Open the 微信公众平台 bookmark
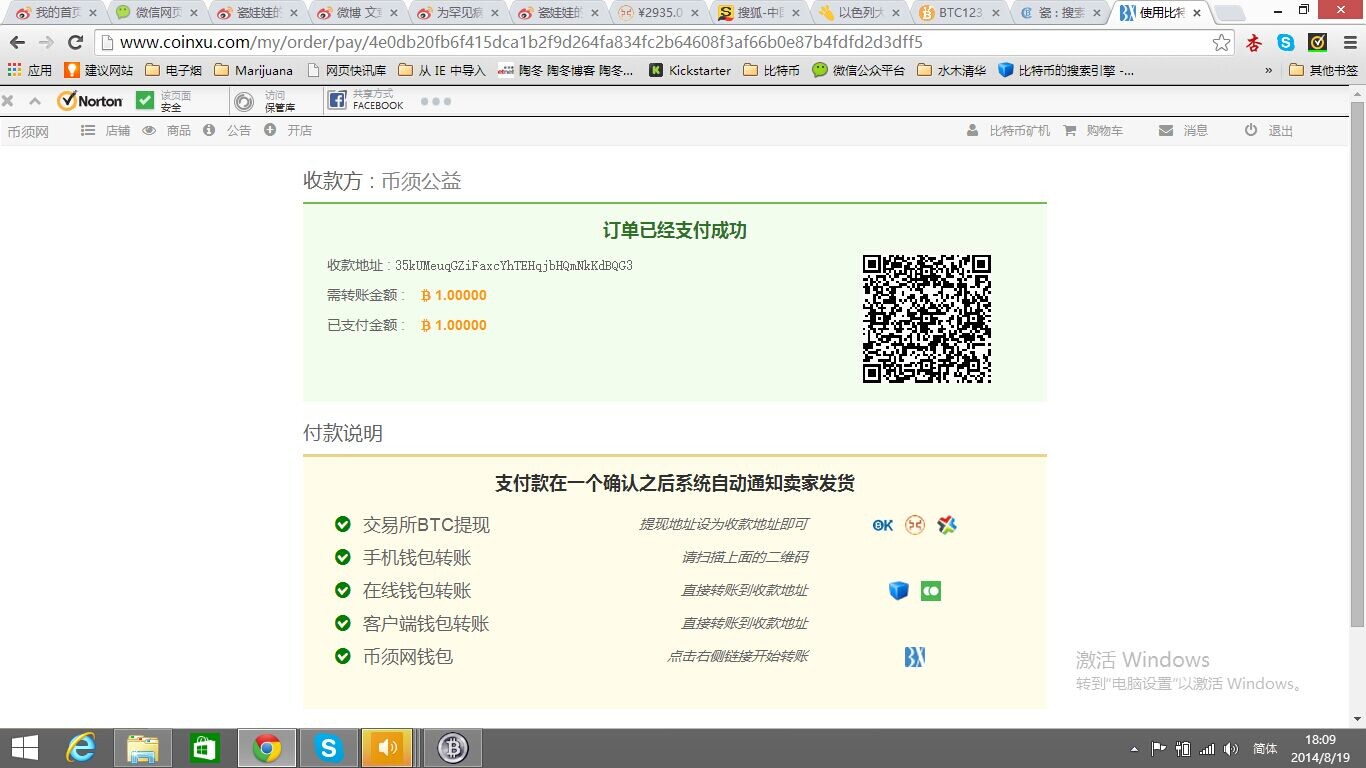The image size is (1366, 768). click(858, 70)
